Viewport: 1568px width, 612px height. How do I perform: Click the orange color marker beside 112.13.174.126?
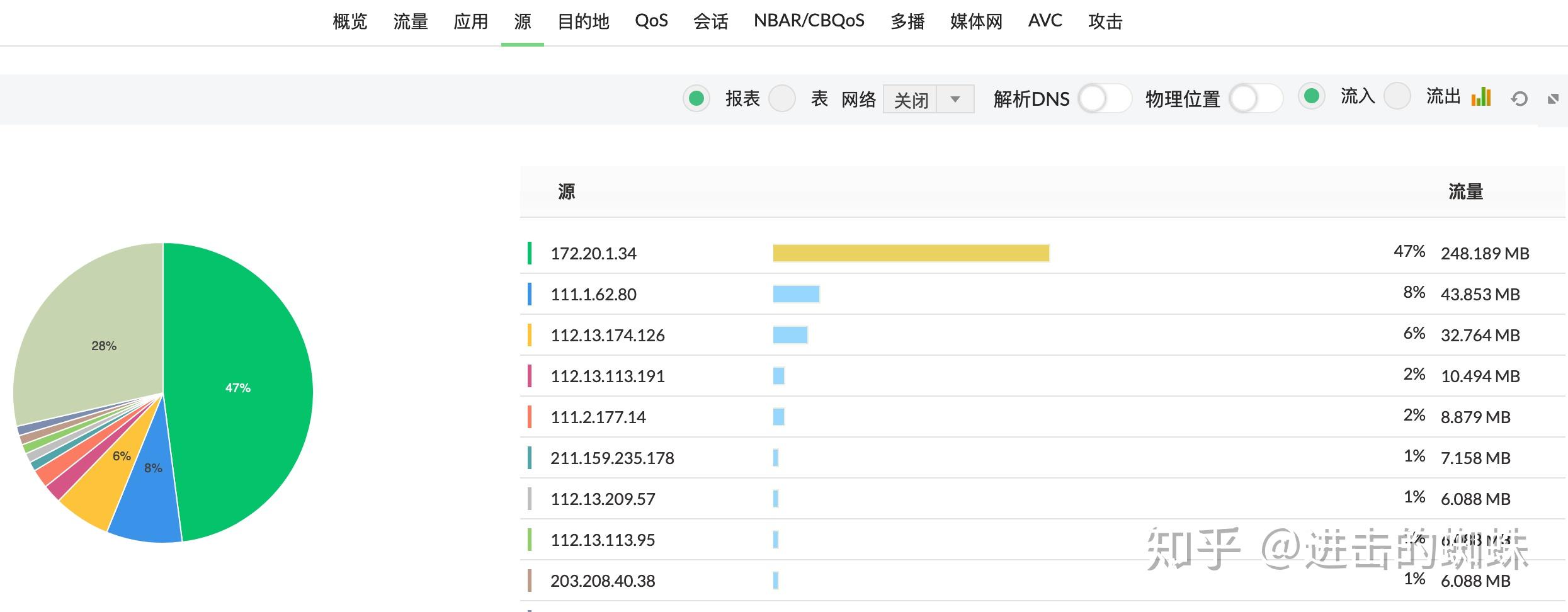(x=530, y=335)
